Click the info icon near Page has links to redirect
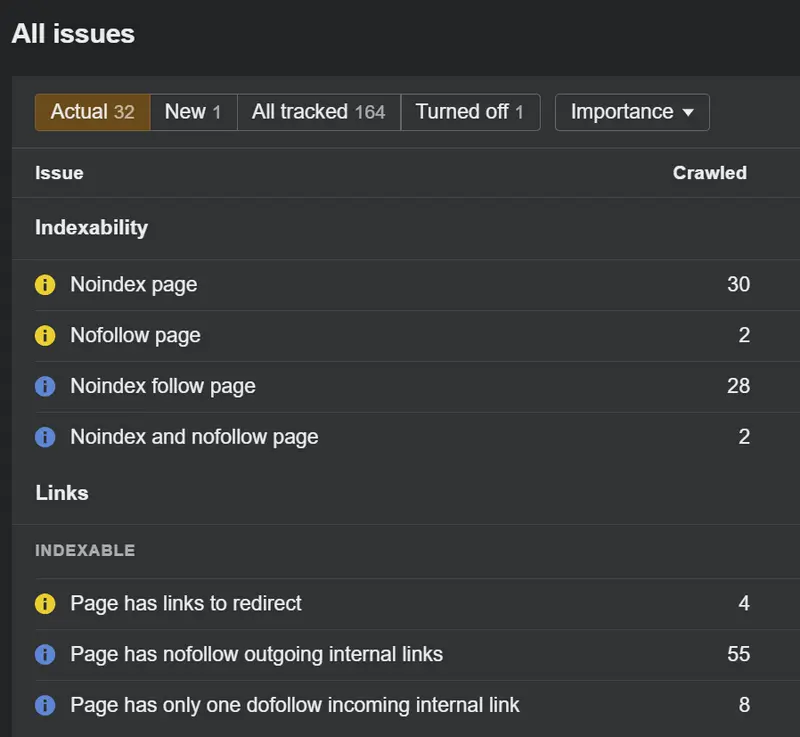The width and height of the screenshot is (800, 737). pyautogui.click(x=44, y=604)
